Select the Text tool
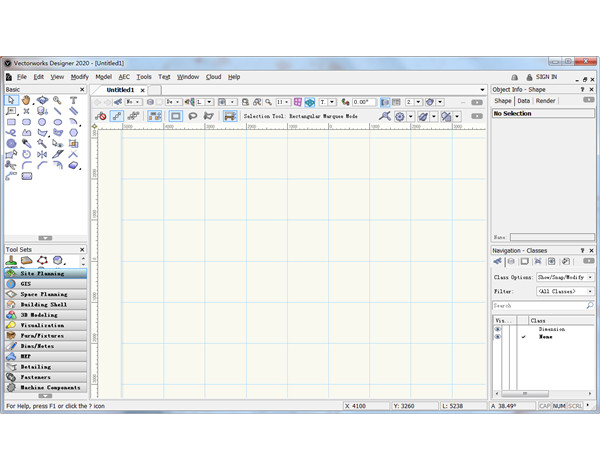Image resolution: width=601 pixels, height=466 pixels. pyautogui.click(x=73, y=100)
